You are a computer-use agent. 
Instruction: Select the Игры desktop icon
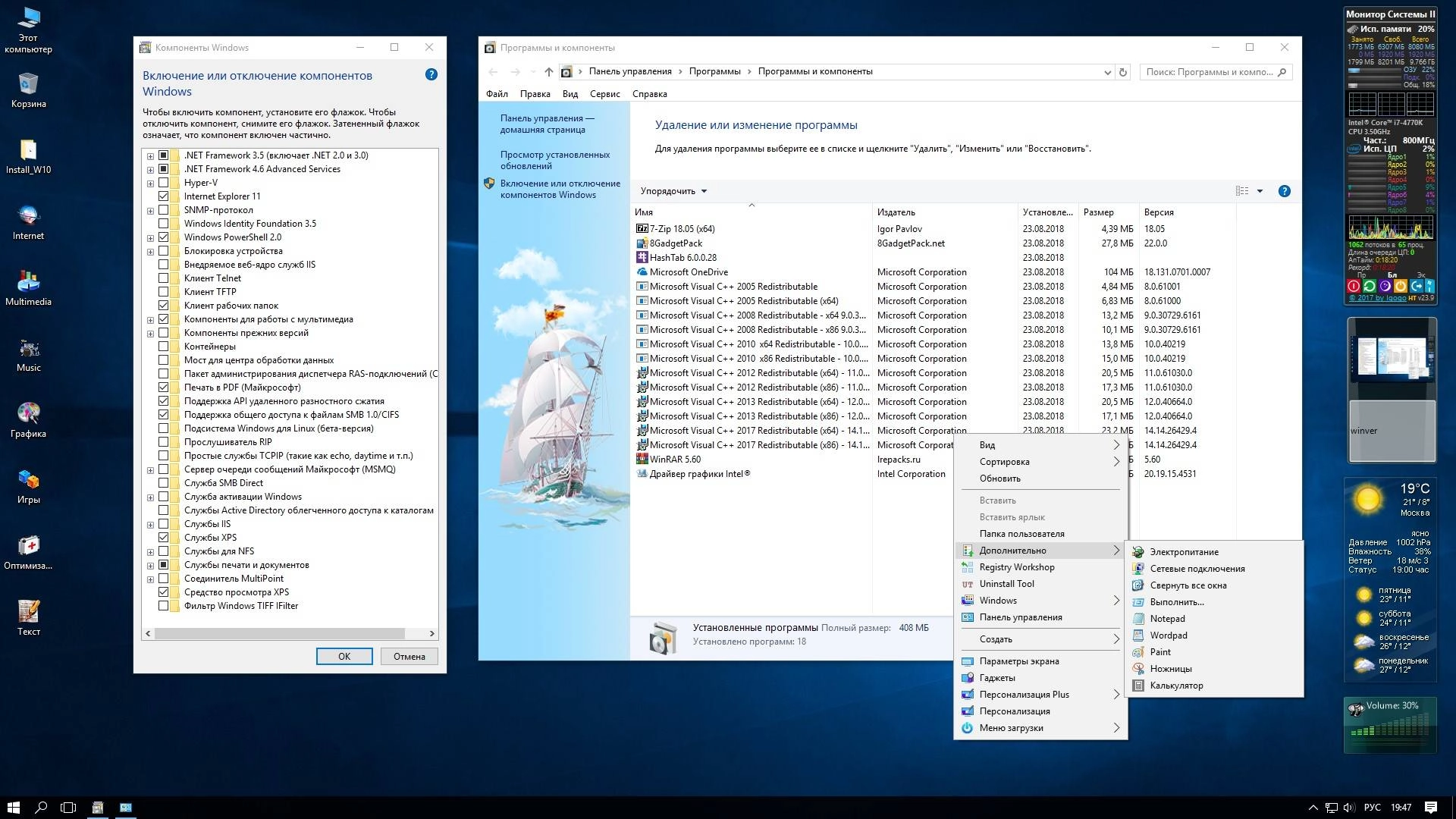point(28,486)
